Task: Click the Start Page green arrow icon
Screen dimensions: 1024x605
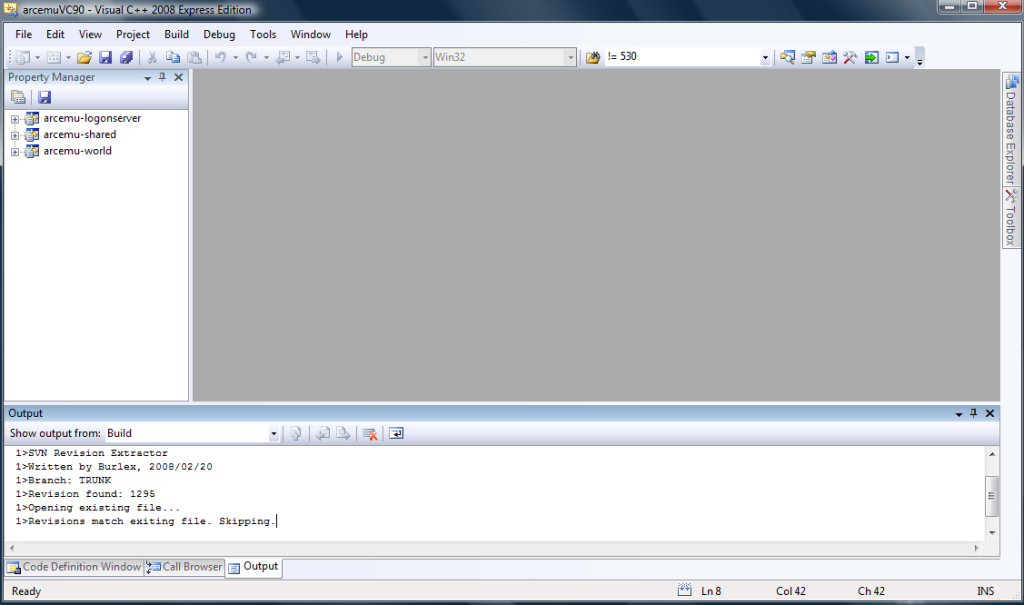Action: point(871,57)
